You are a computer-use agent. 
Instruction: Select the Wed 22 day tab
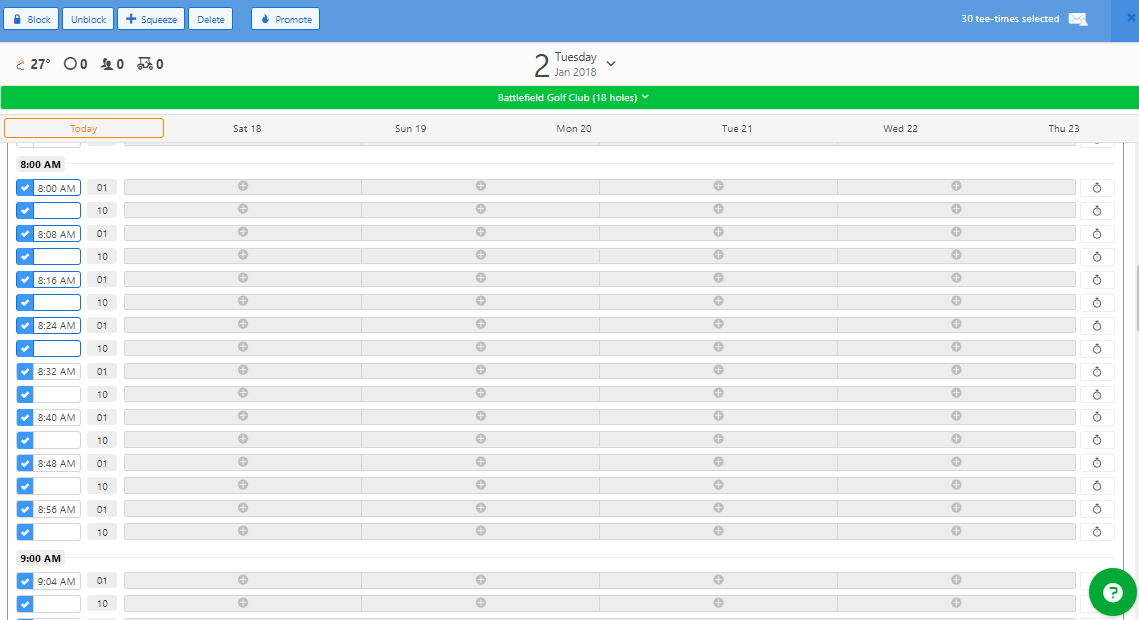[899, 128]
